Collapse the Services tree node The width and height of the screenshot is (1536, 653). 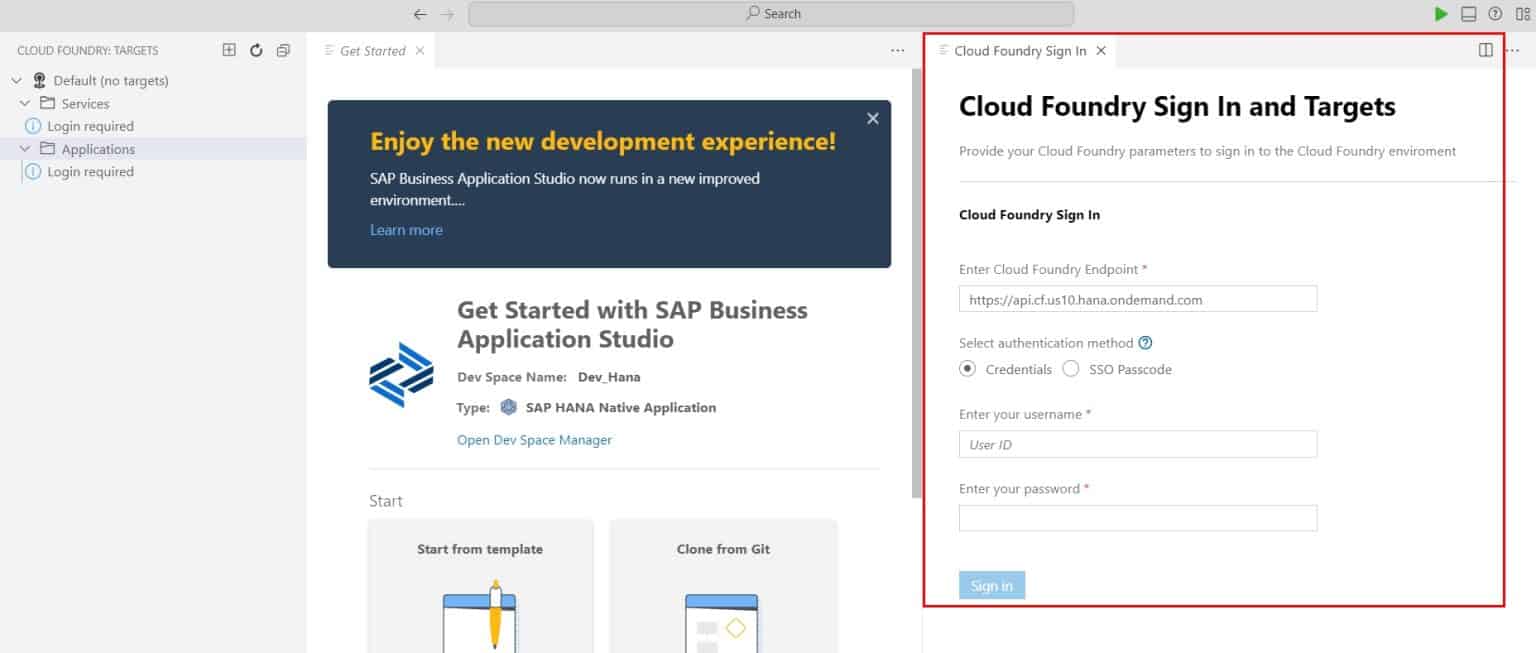[26, 103]
